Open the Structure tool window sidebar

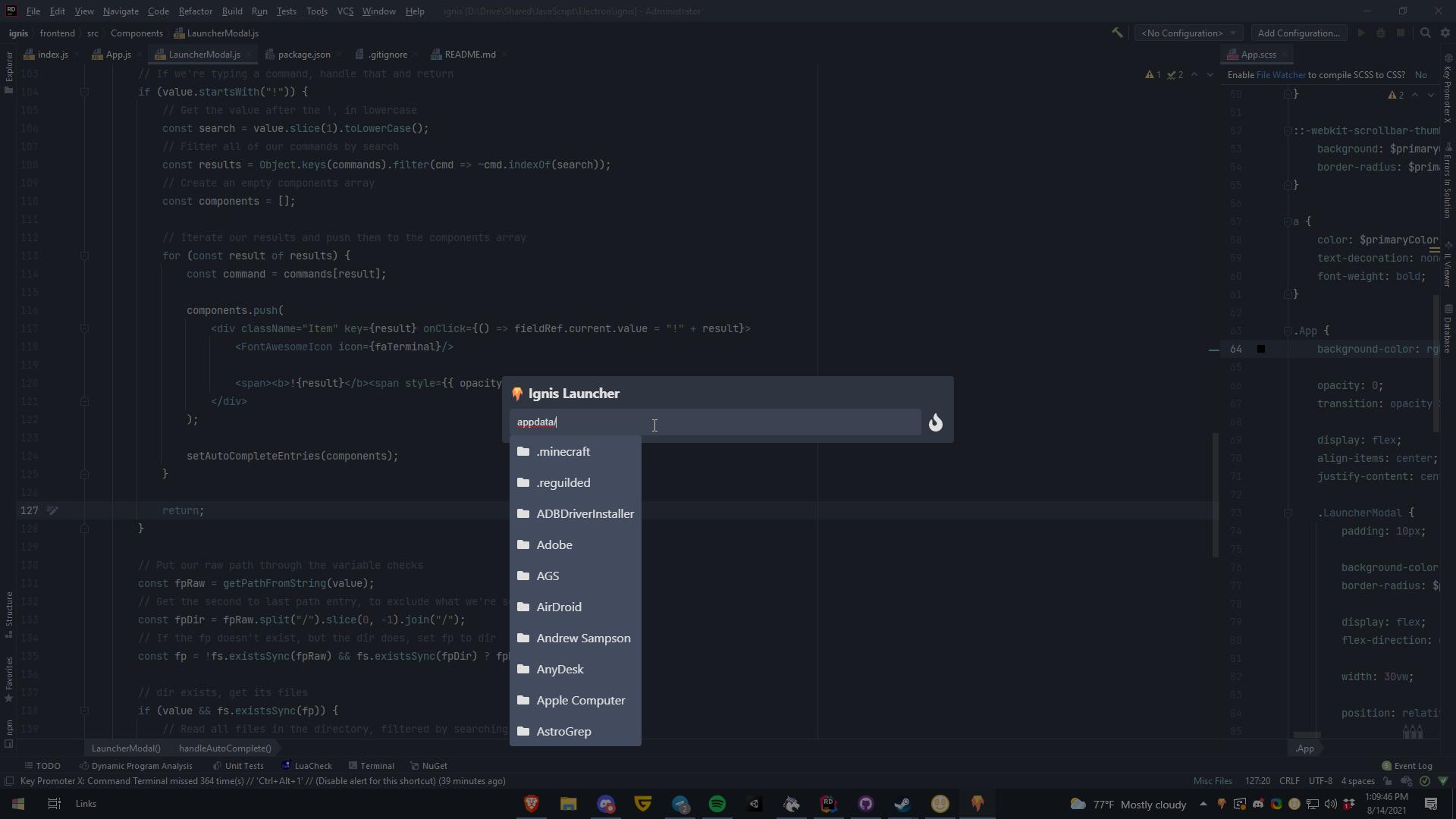pyautogui.click(x=8, y=615)
